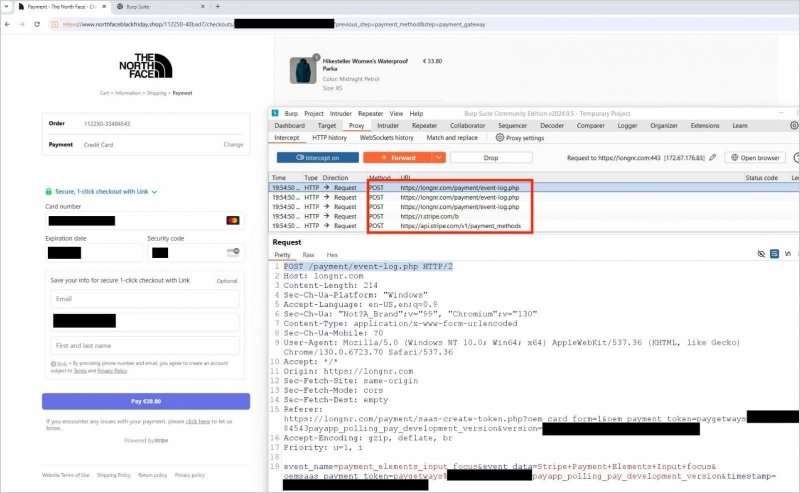Click the browser reload icon
The image size is (800, 493).
(x=38, y=23)
